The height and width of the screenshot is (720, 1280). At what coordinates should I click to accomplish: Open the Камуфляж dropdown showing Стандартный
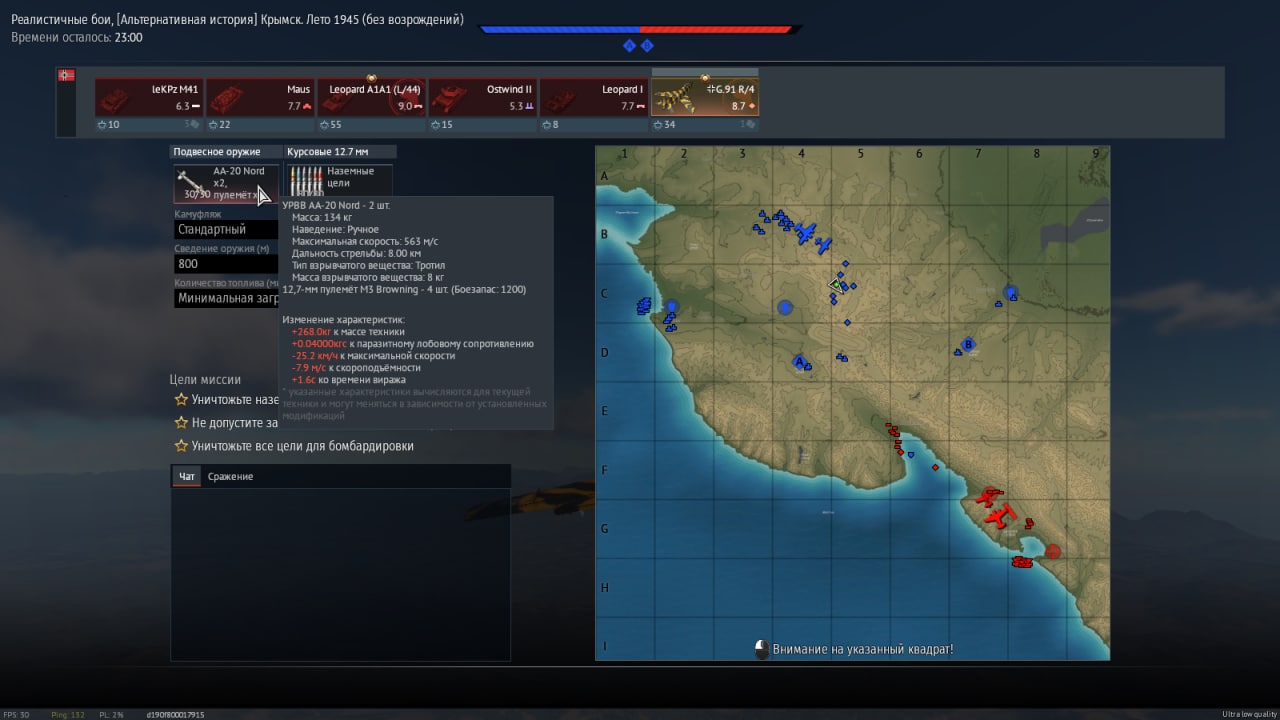226,229
